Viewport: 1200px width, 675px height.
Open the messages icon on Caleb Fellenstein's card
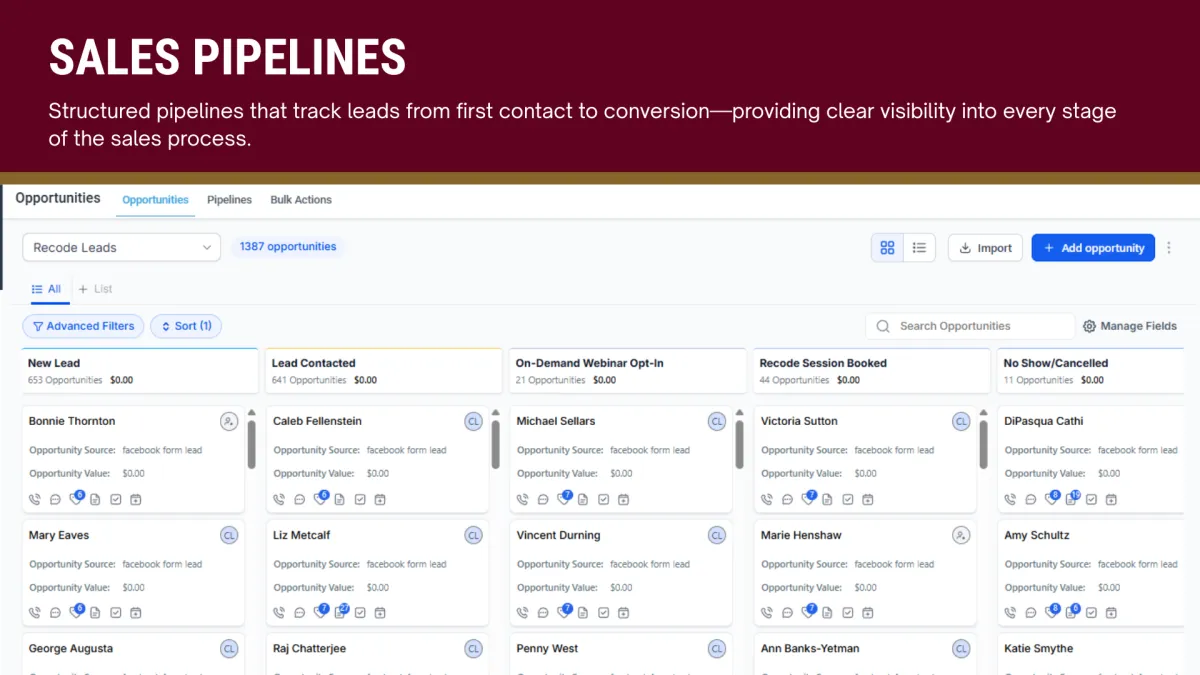[299, 499]
